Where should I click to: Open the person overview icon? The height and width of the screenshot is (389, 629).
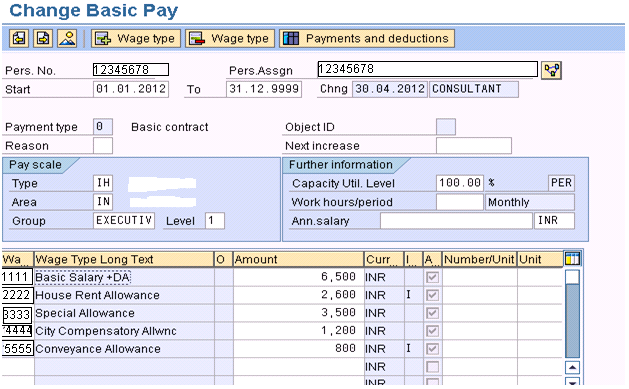point(67,38)
